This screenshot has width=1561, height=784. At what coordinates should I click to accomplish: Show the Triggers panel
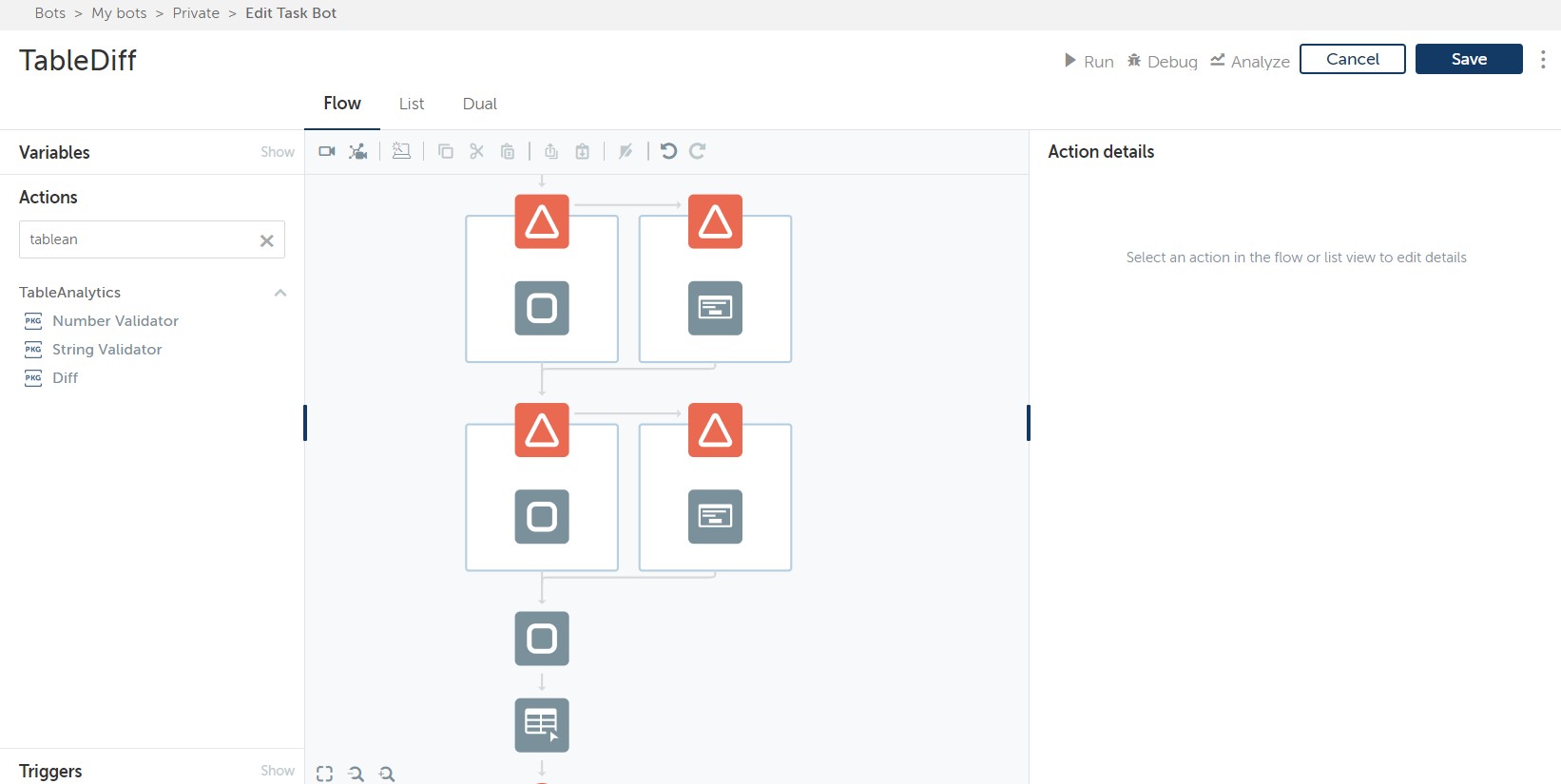pyautogui.click(x=278, y=771)
